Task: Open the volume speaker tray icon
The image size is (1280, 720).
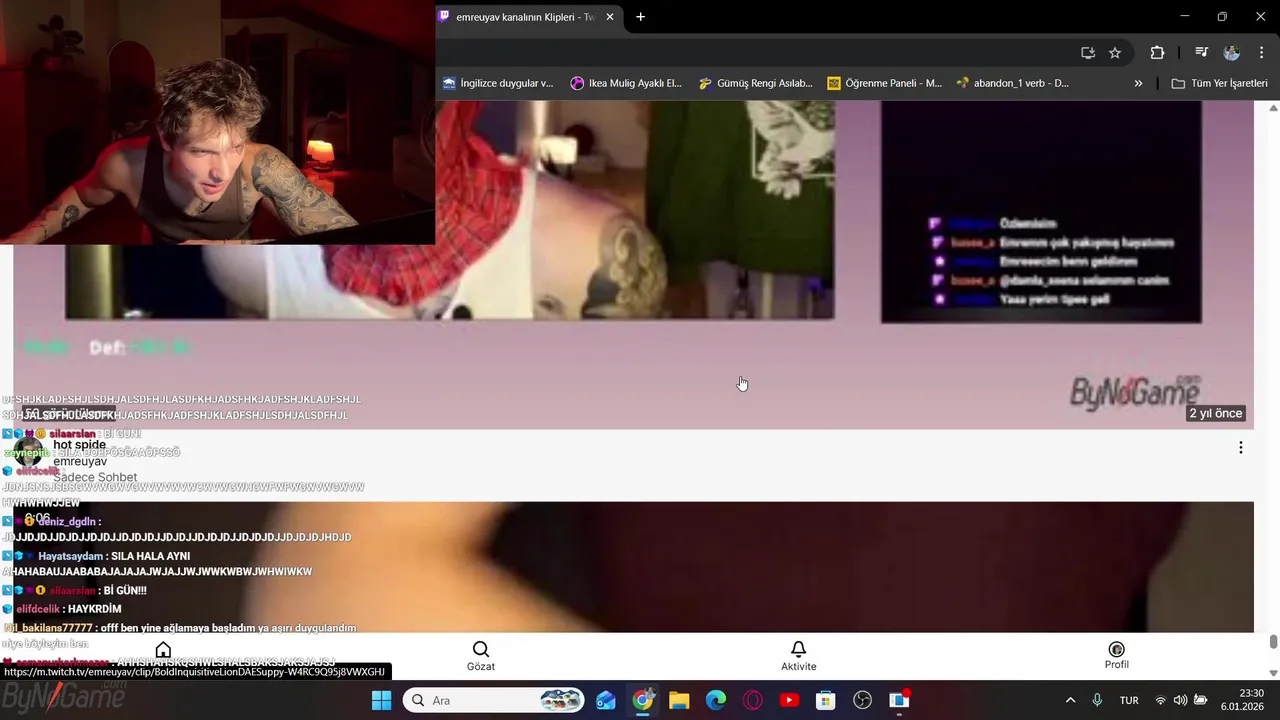Action: [1181, 700]
